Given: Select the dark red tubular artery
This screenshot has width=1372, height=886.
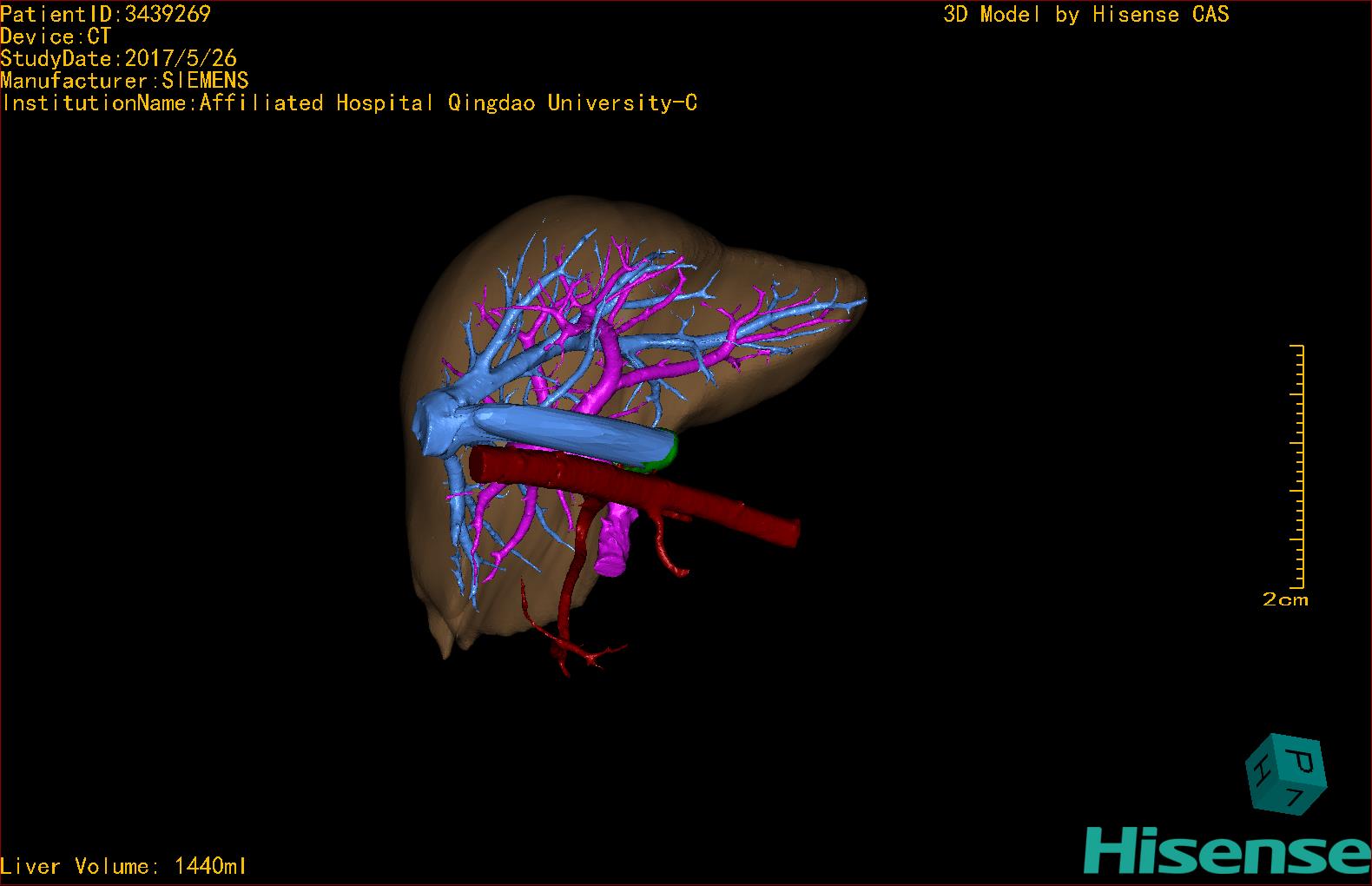Looking at the screenshot, I should (x=634, y=493).
